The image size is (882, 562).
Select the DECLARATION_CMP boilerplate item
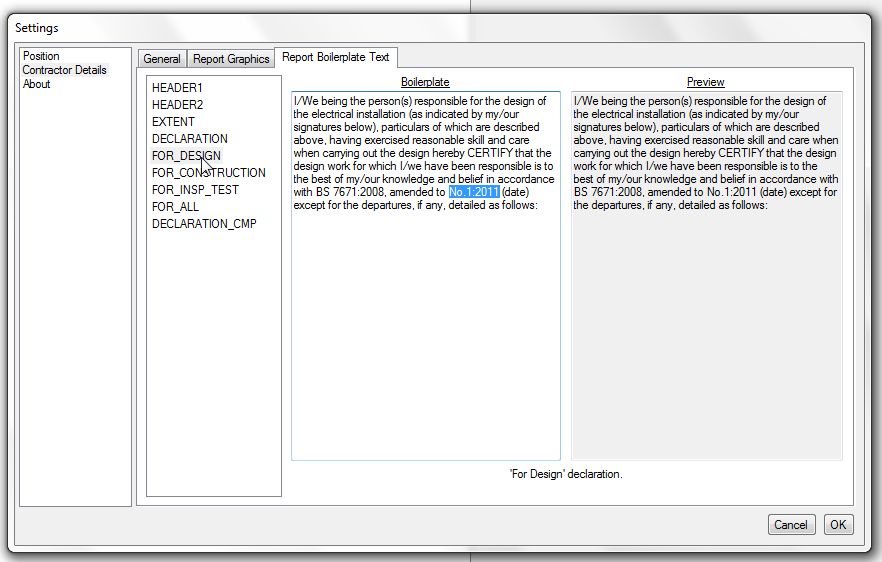click(x=204, y=224)
